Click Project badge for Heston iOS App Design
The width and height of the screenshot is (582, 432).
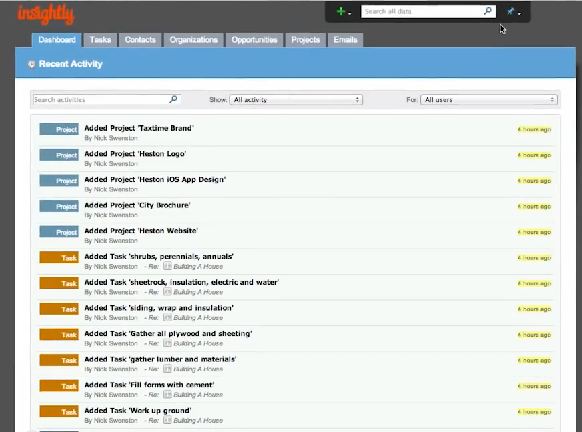pos(59,180)
